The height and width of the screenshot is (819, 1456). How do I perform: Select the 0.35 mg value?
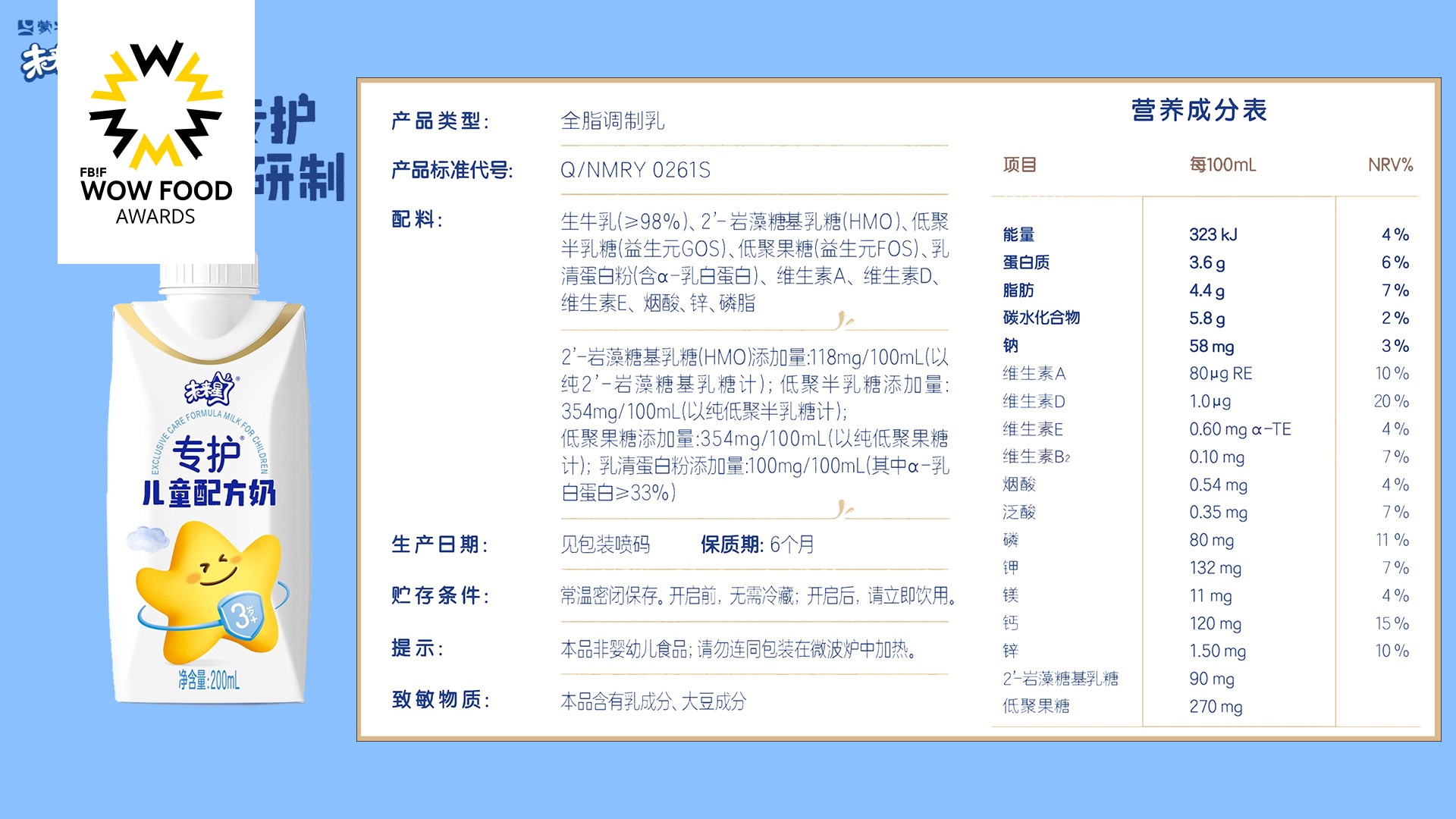1219,512
